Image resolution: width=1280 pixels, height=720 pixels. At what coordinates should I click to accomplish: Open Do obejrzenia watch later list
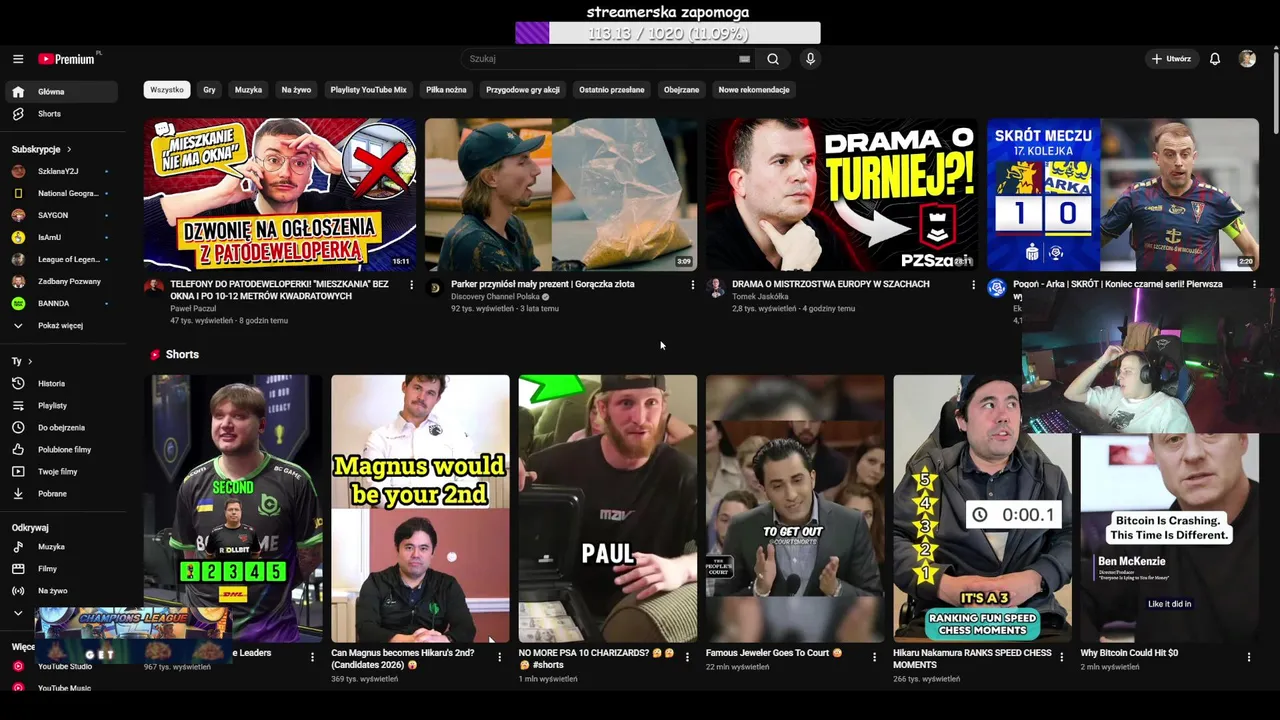point(60,428)
